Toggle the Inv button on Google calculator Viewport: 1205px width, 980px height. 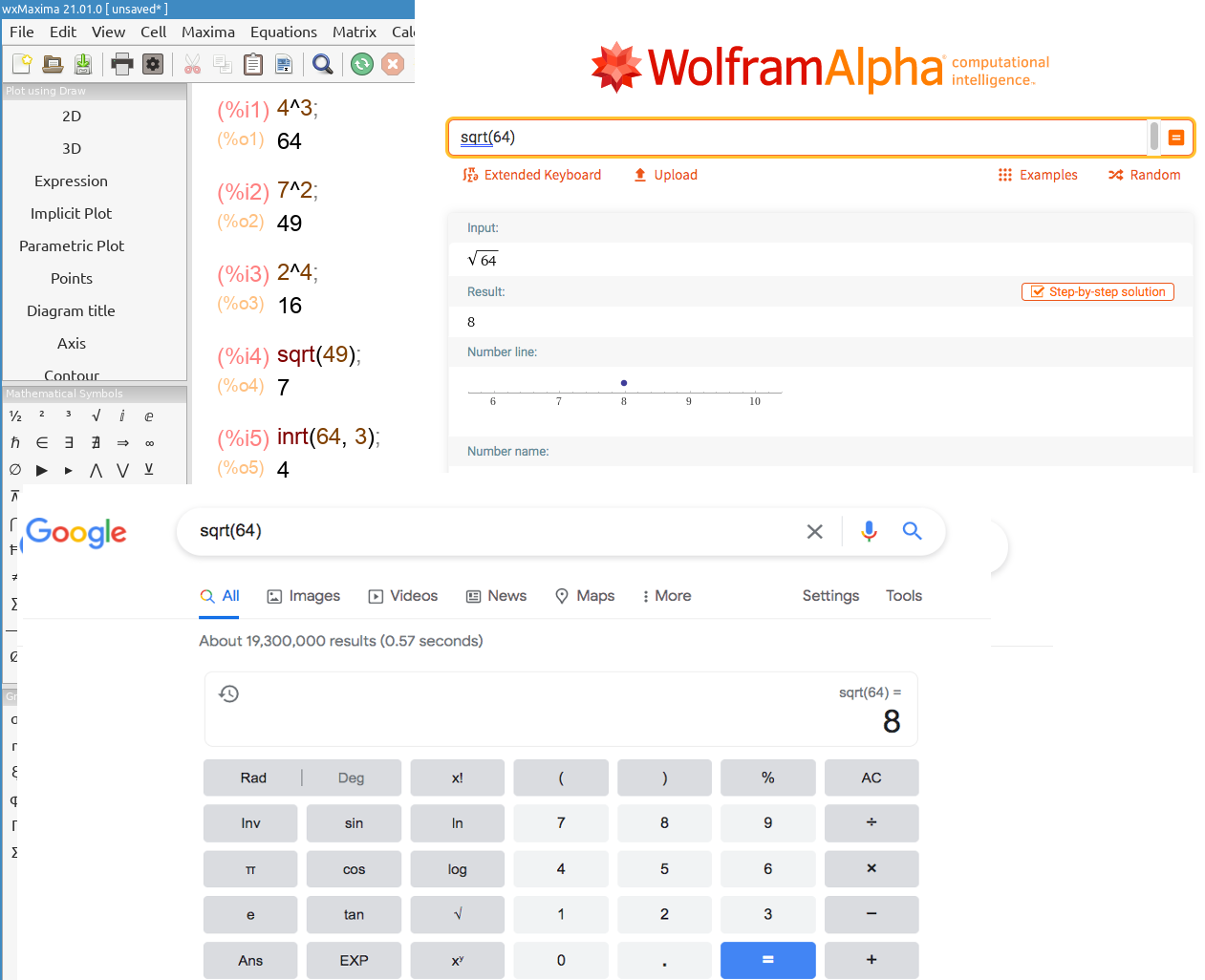250,823
